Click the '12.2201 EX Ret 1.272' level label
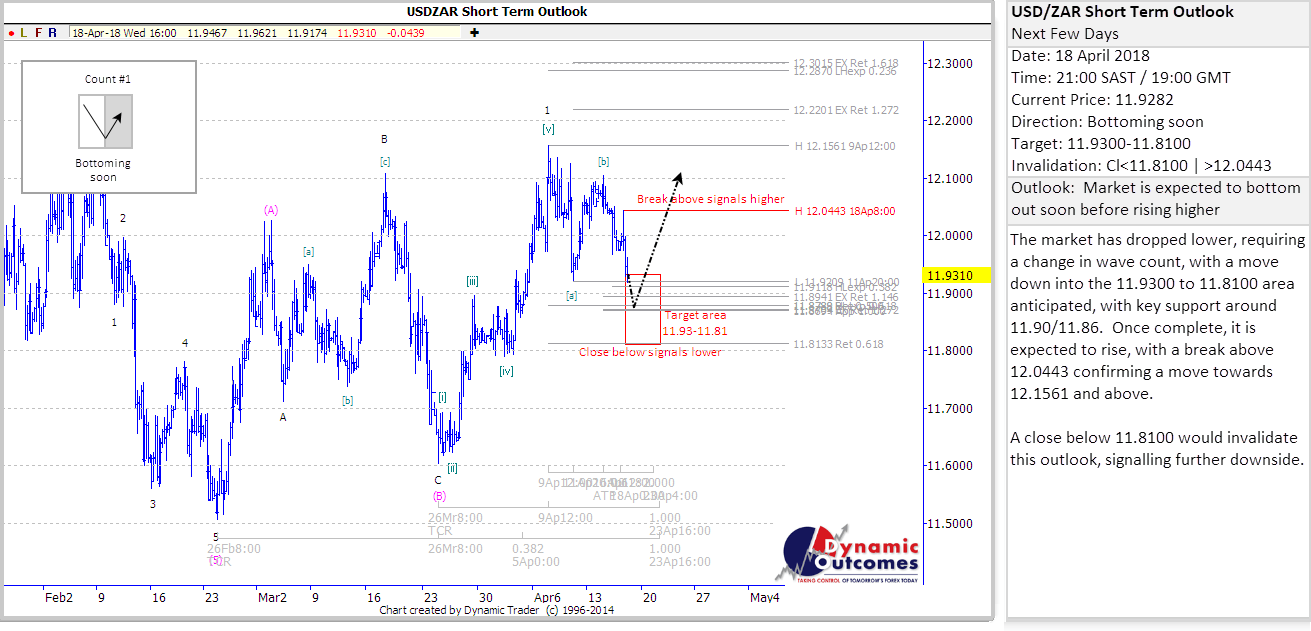 pos(846,110)
